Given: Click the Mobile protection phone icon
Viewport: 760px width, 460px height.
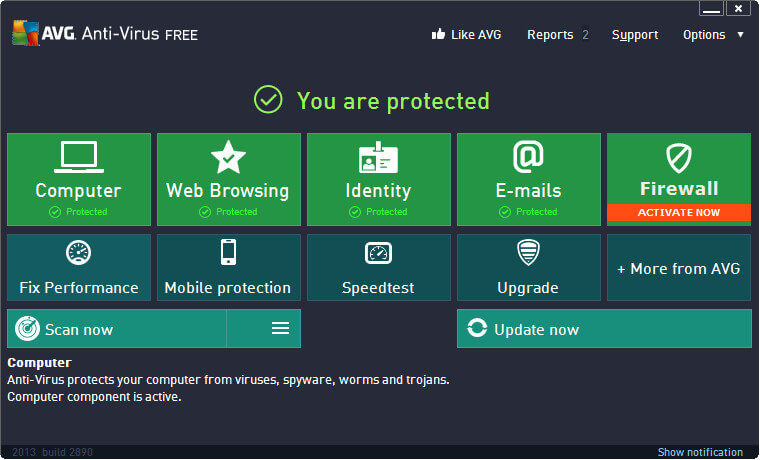Looking at the screenshot, I should click(228, 252).
